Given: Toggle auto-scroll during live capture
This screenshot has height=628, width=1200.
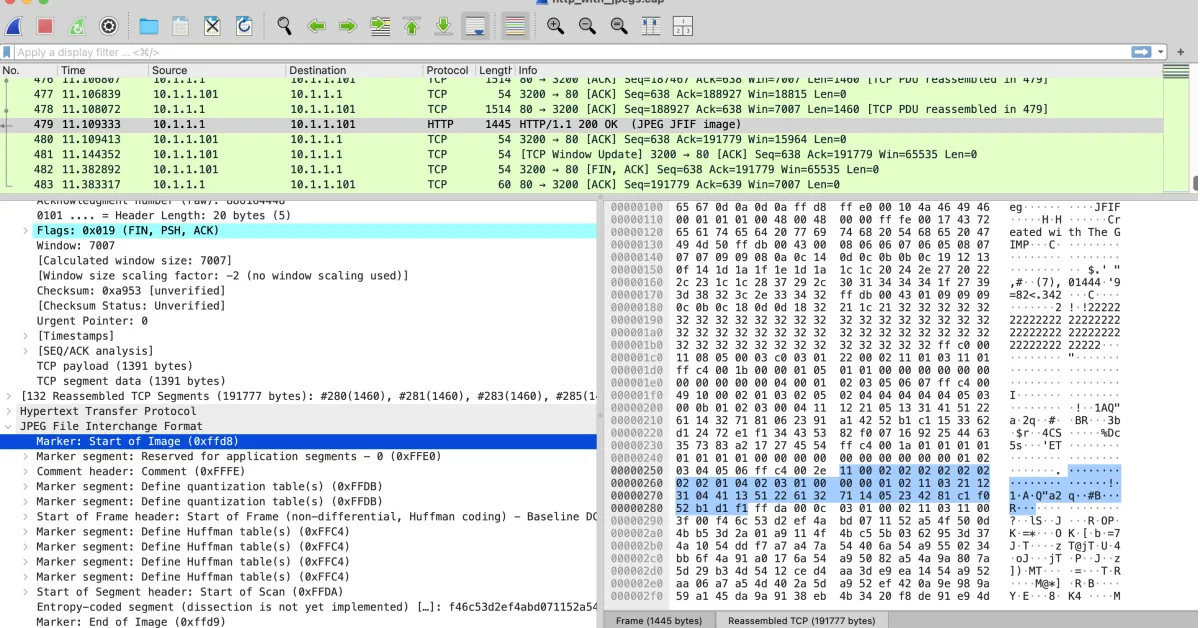Looking at the screenshot, I should [475, 26].
